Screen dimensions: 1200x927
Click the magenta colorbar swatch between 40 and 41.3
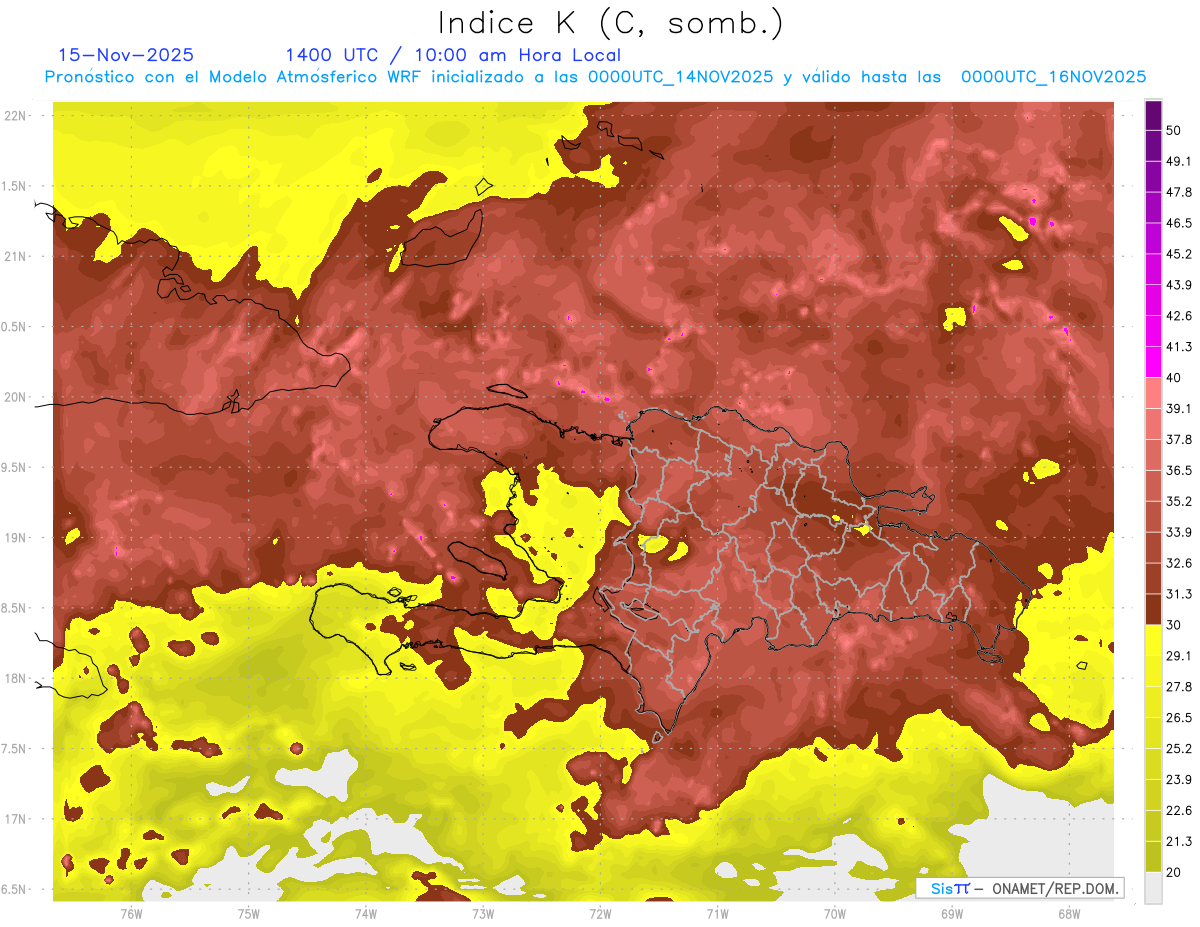pyautogui.click(x=1153, y=362)
